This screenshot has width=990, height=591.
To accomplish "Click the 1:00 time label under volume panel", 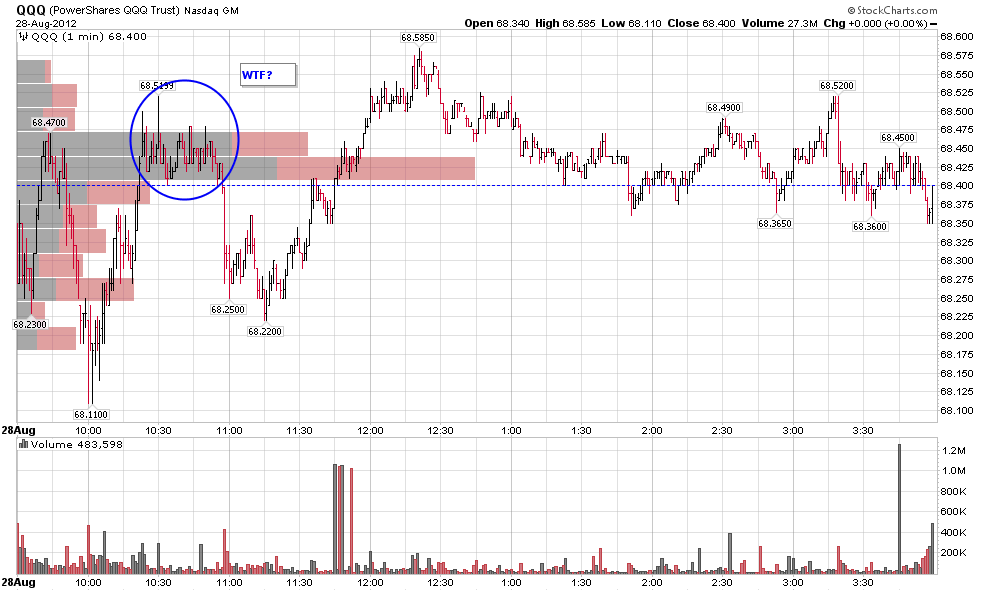I will tap(511, 582).
